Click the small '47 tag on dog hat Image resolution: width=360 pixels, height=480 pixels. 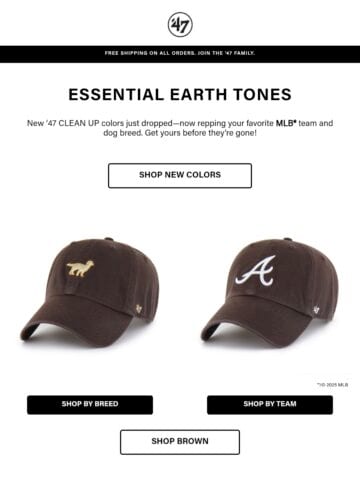click(x=138, y=309)
